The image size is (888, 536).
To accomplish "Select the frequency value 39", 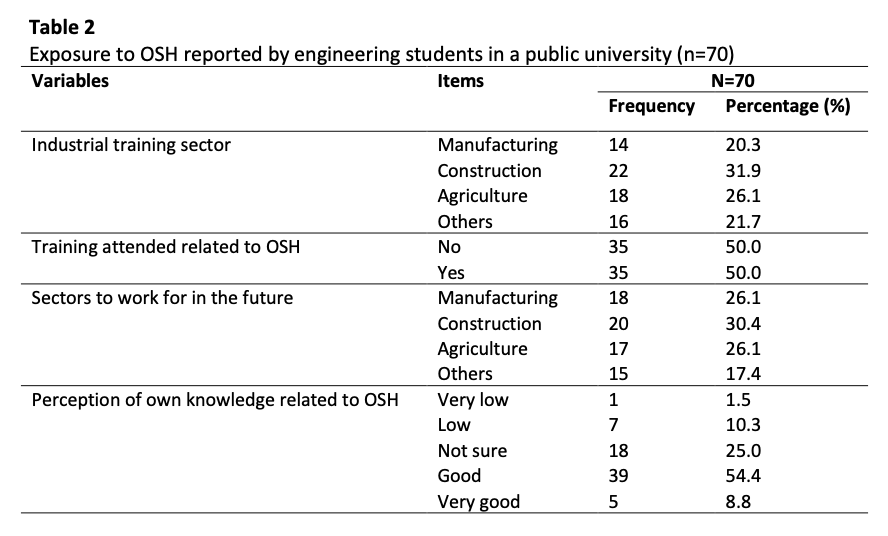I will click(x=619, y=476).
